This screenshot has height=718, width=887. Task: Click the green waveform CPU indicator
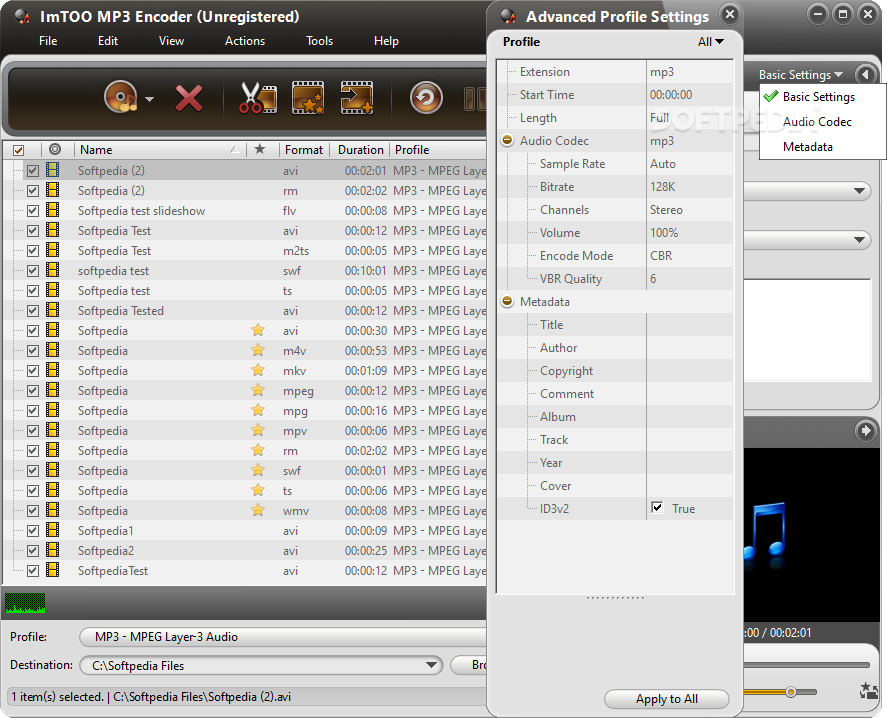(x=25, y=603)
